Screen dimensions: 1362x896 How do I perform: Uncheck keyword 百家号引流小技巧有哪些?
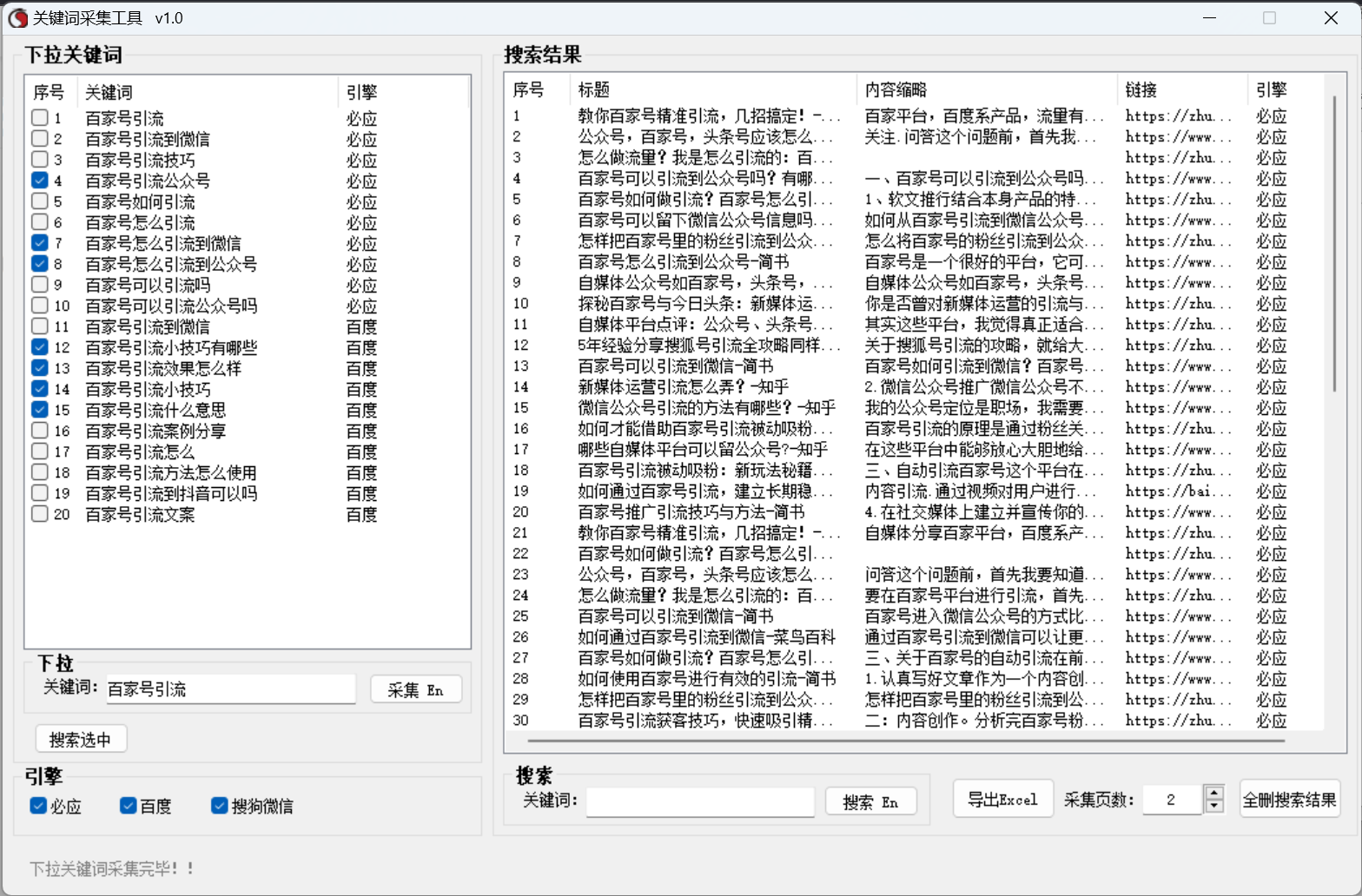coord(40,347)
